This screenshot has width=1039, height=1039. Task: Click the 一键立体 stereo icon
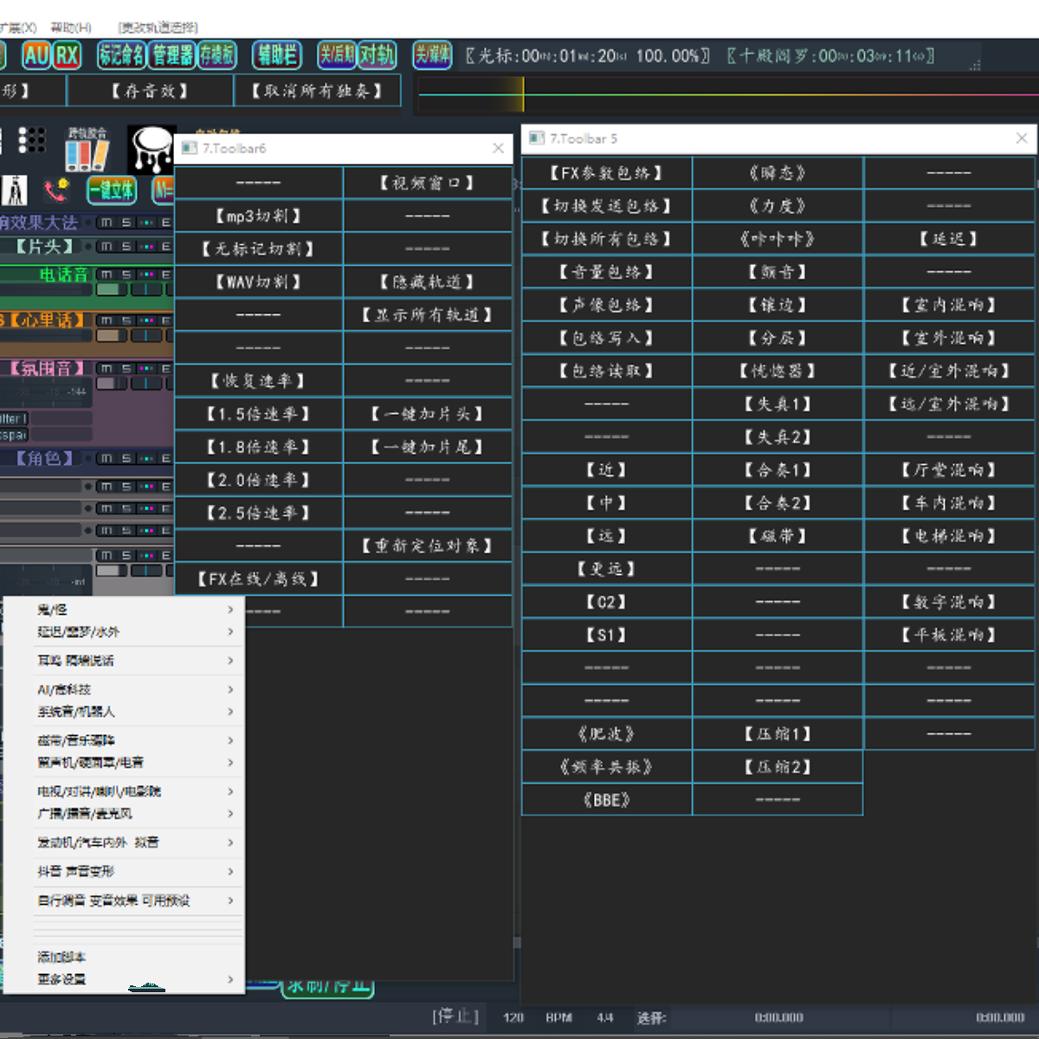111,191
